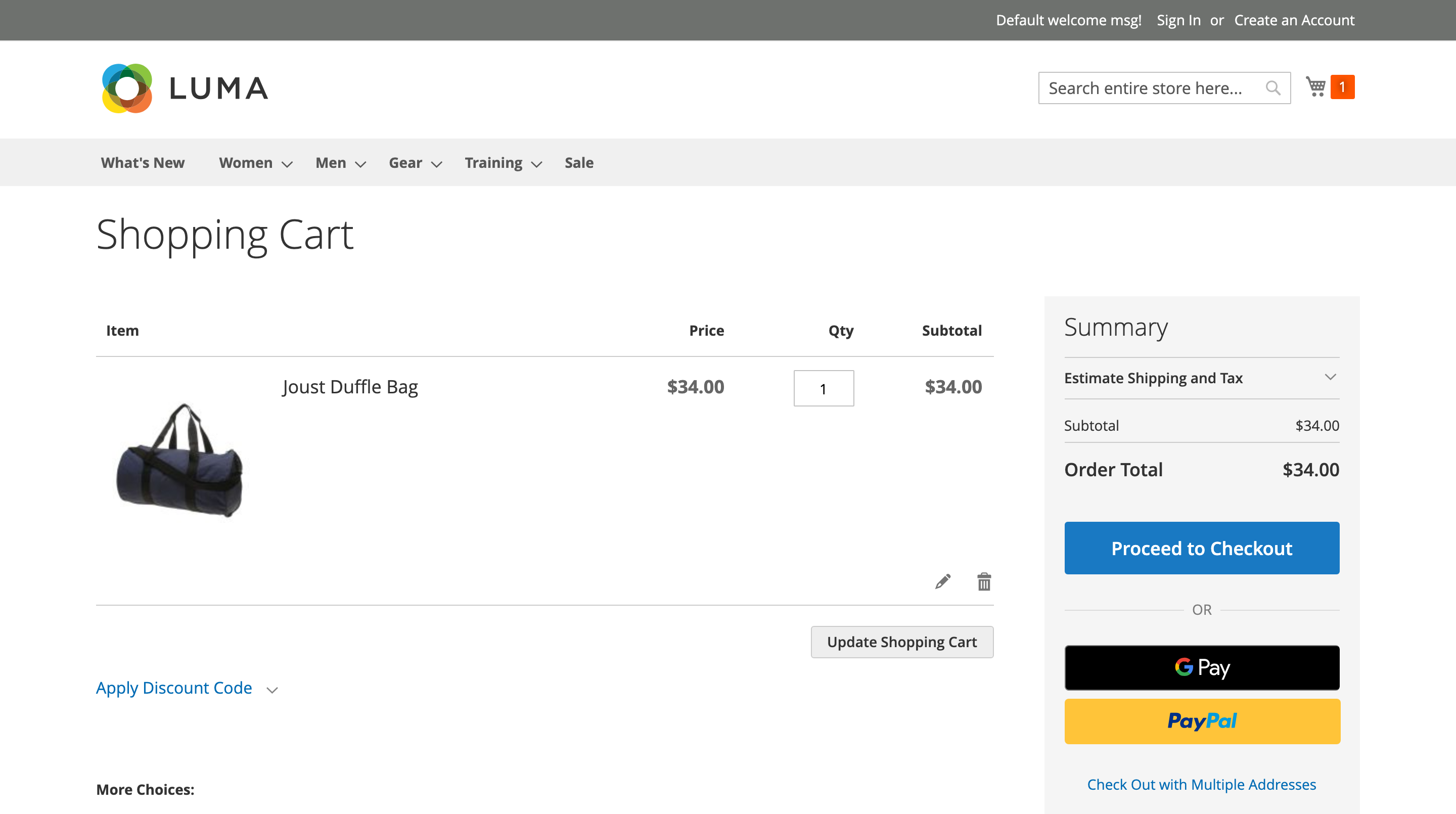Click Update Shopping Cart button

point(902,642)
